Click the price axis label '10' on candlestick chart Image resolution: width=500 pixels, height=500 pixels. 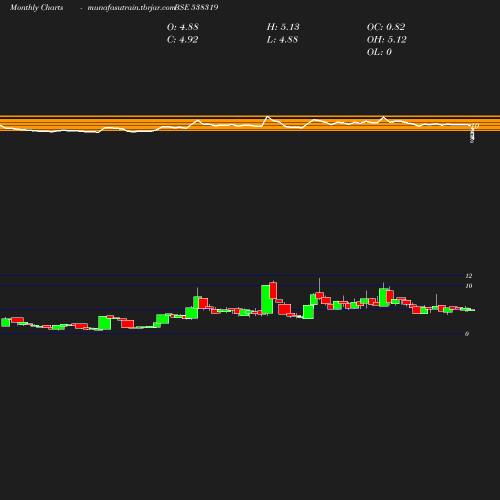469,286
